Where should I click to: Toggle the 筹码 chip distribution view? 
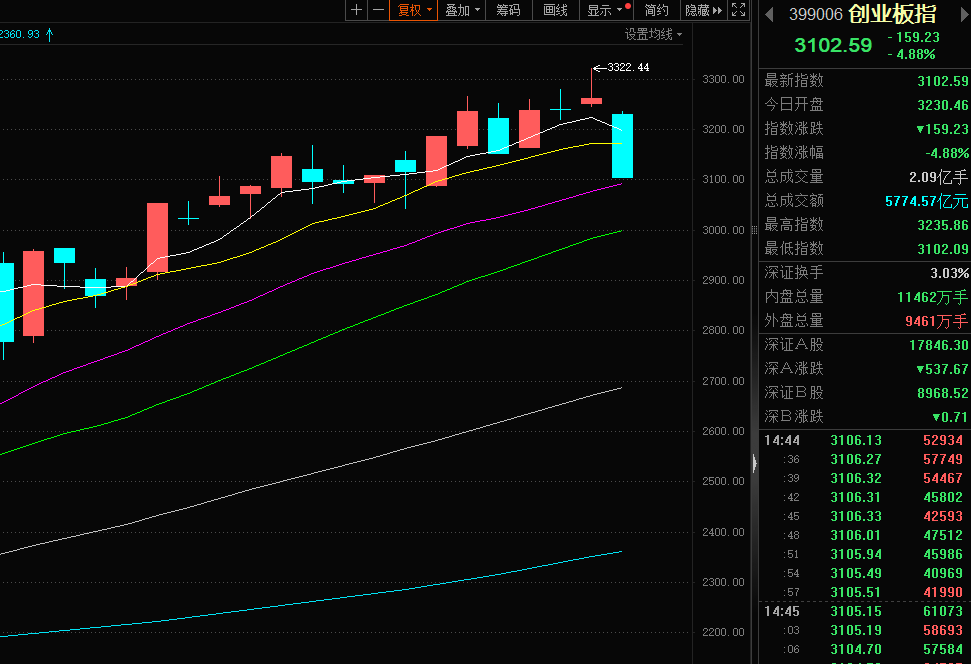(508, 10)
